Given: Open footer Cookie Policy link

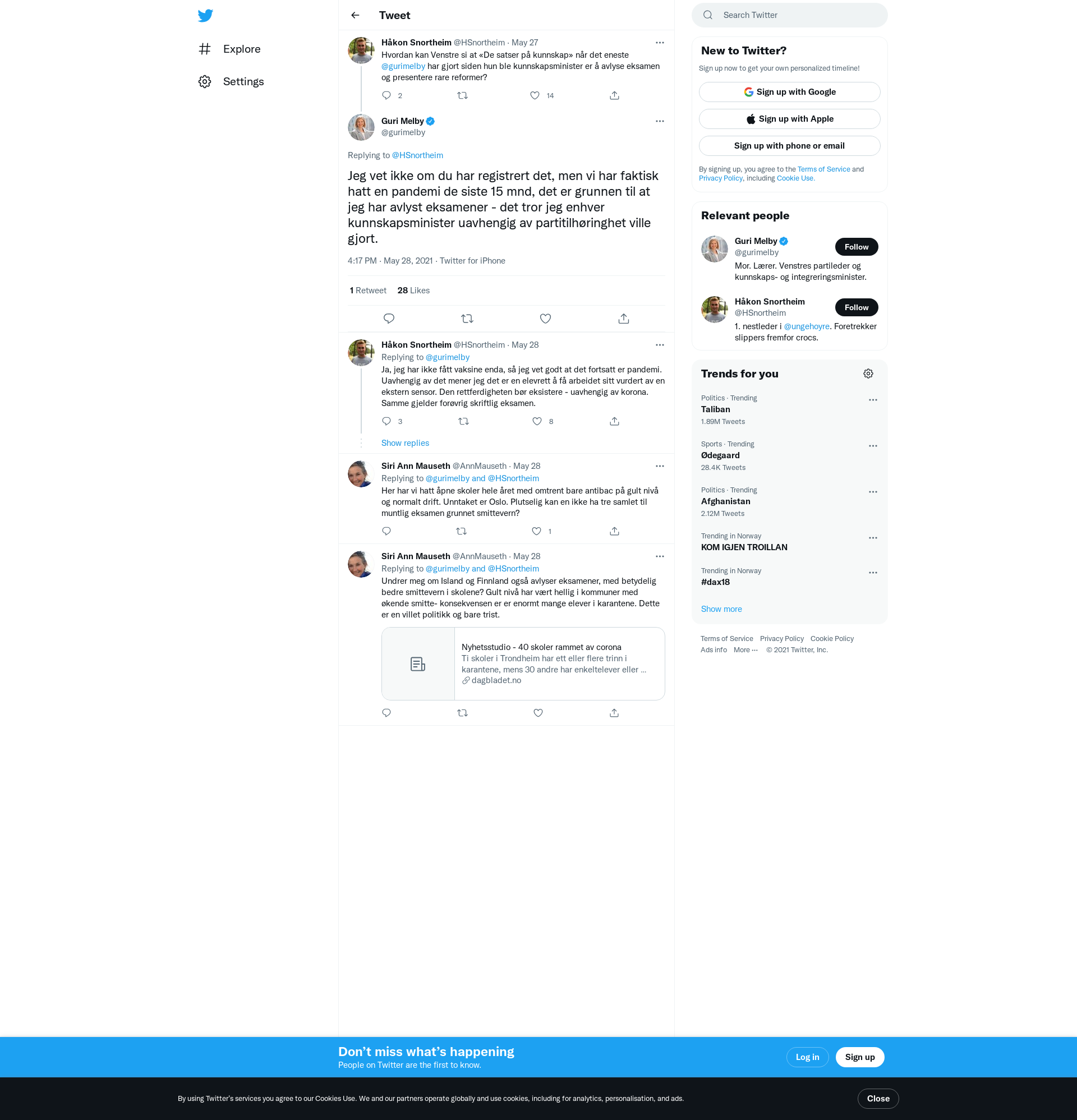Looking at the screenshot, I should pyautogui.click(x=832, y=639).
